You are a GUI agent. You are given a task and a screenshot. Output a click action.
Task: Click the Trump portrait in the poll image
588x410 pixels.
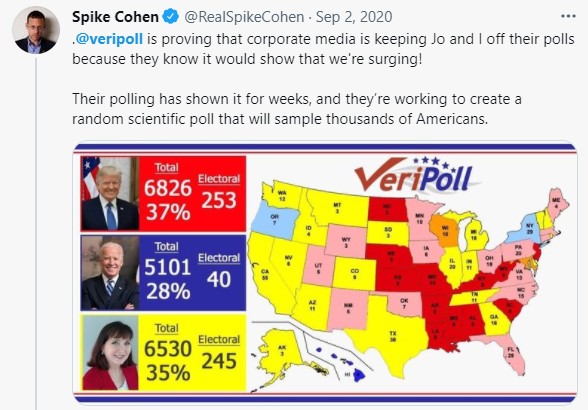click(x=110, y=194)
